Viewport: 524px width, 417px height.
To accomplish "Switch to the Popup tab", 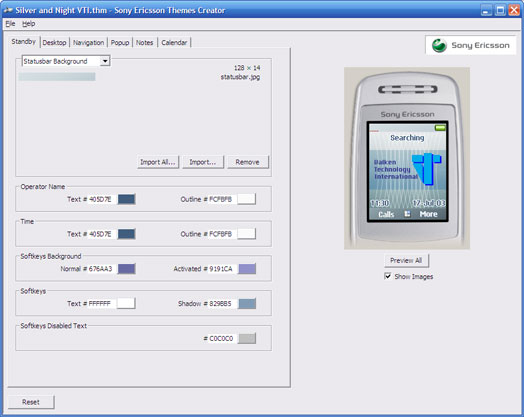I will click(x=120, y=42).
